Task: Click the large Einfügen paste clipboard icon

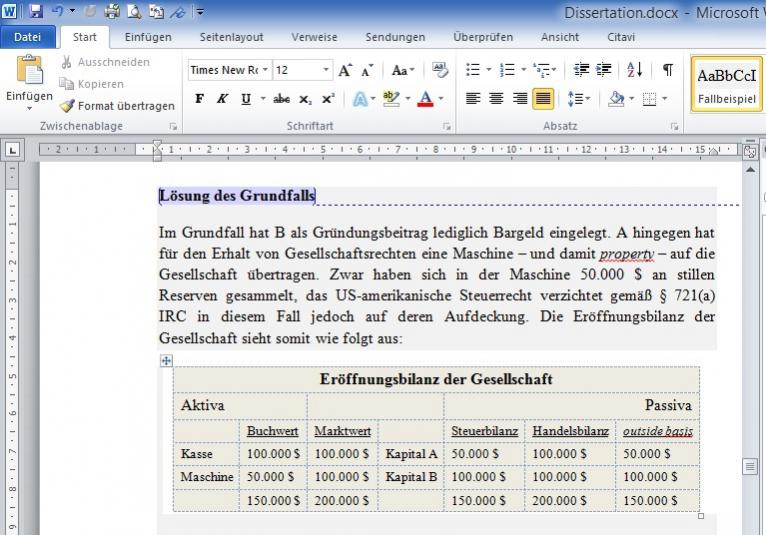Action: (29, 70)
